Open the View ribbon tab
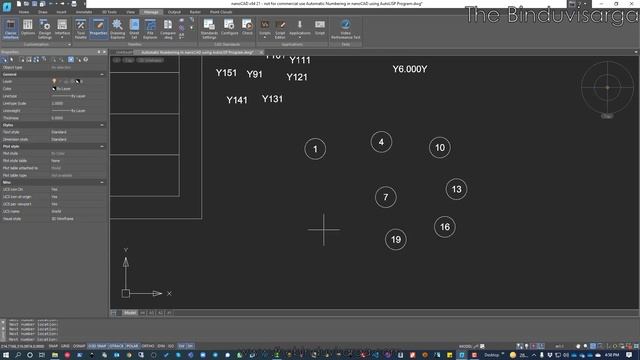The width and height of the screenshot is (640, 360). click(x=130, y=12)
